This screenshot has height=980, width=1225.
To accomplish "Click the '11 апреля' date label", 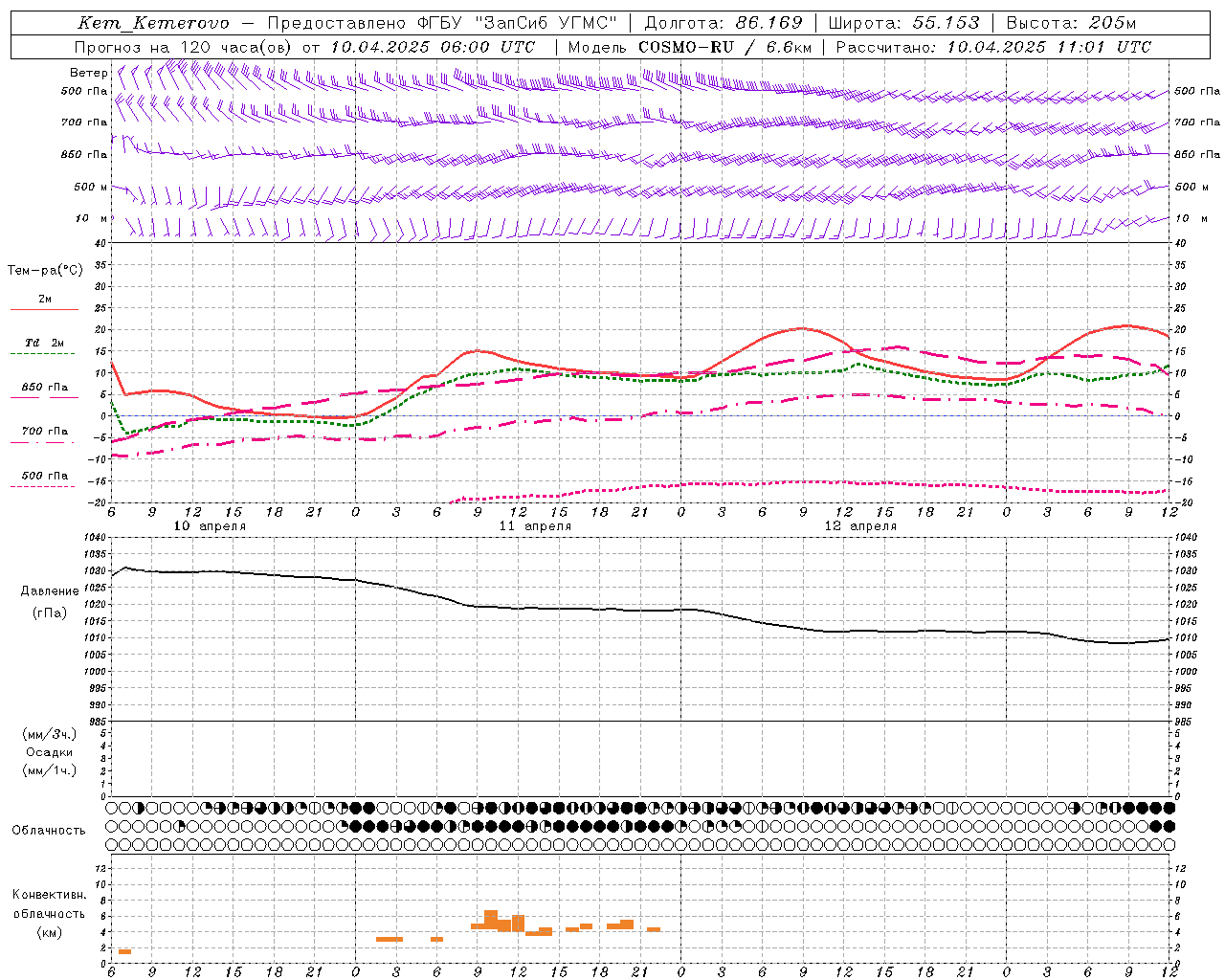I will click(x=535, y=526).
